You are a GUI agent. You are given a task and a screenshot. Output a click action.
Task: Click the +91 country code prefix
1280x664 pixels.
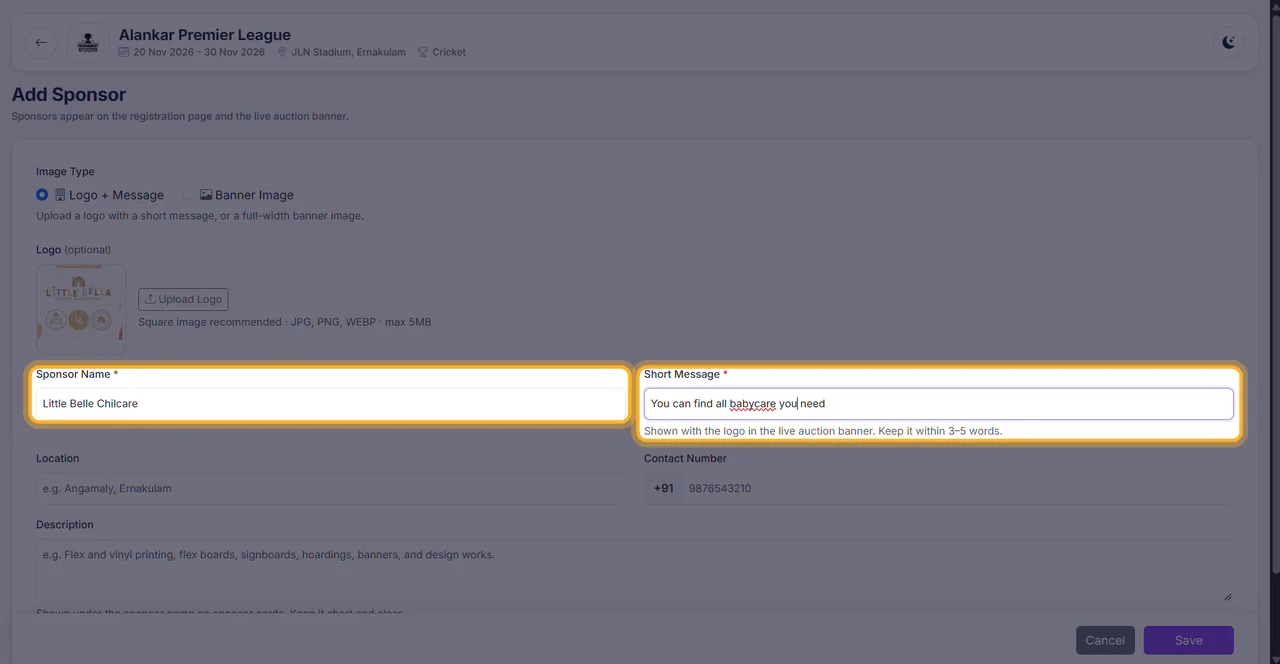pos(663,489)
